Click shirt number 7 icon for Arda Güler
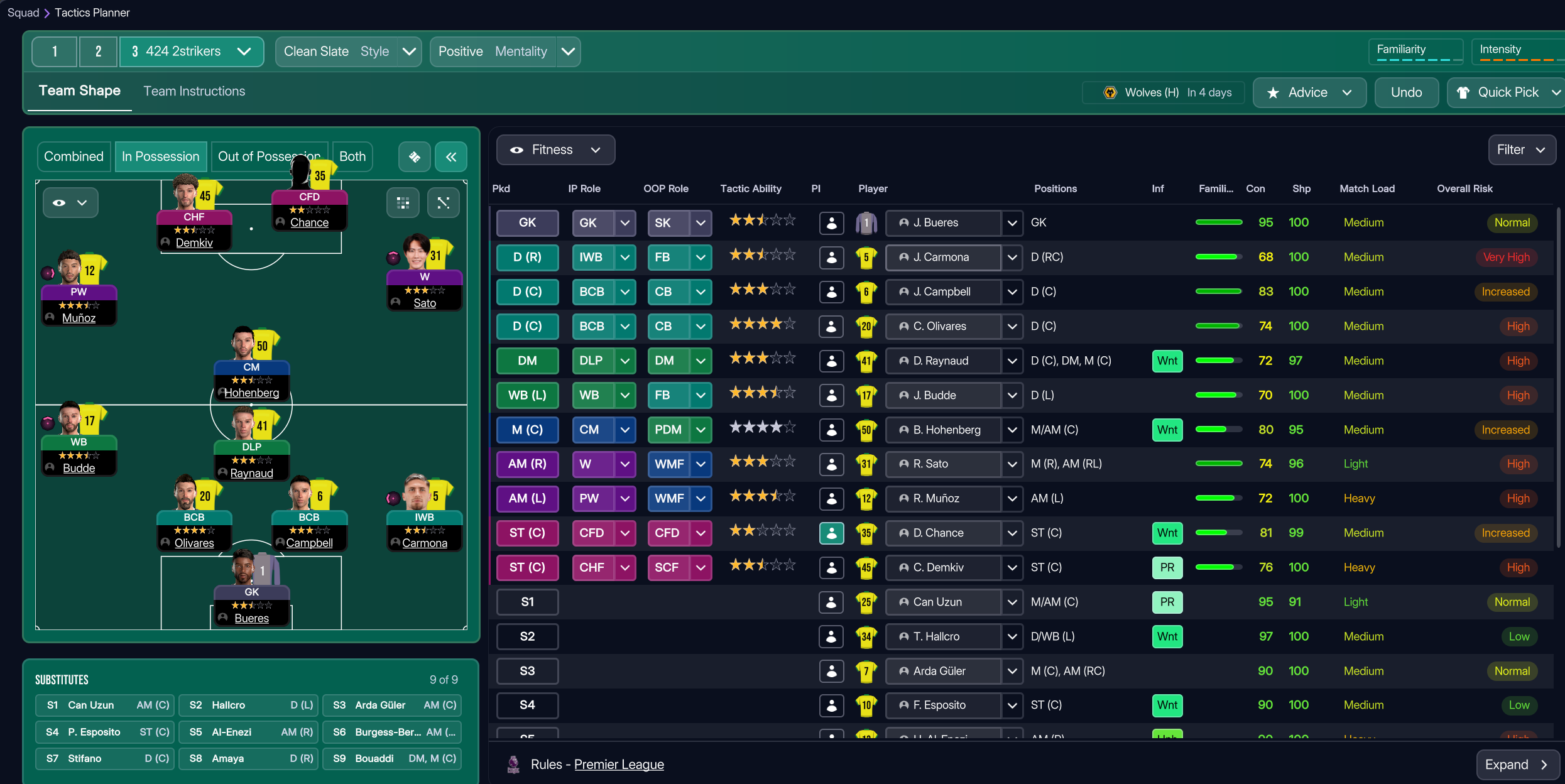Viewport: 1565px width, 784px height. click(866, 671)
